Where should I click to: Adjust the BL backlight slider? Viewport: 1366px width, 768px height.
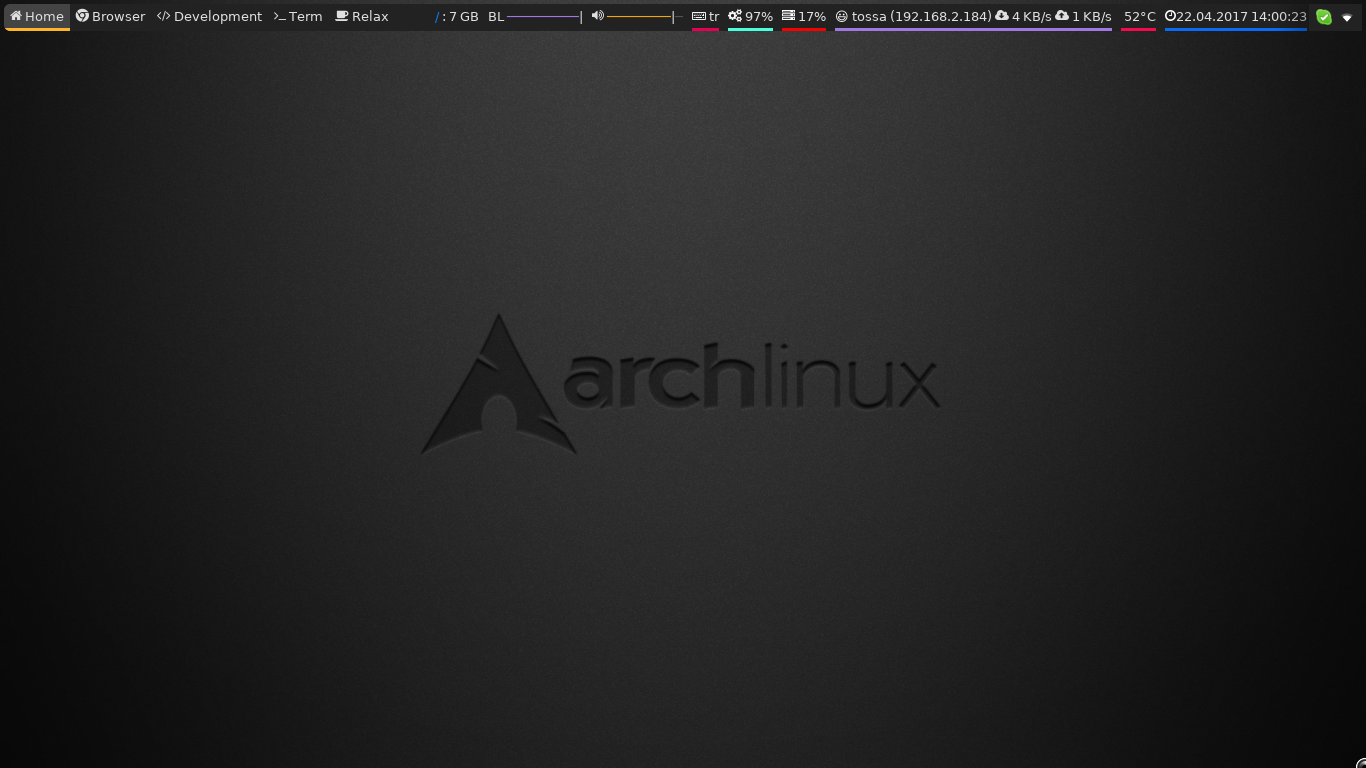(x=544, y=17)
